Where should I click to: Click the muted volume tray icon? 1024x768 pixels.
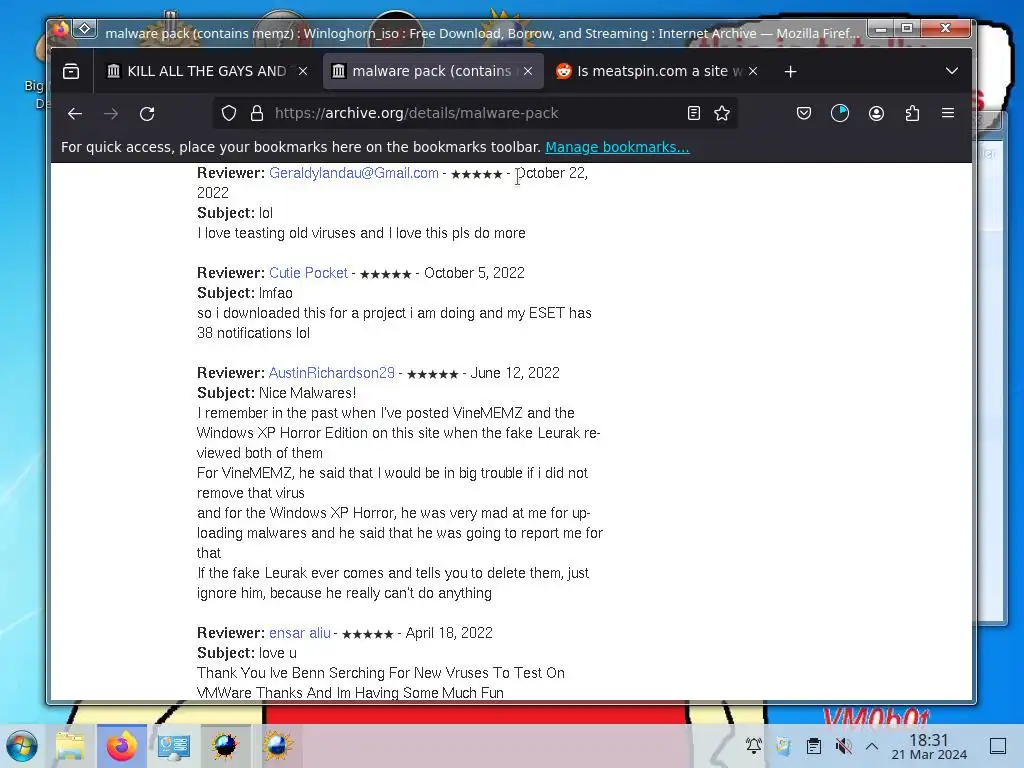[843, 745]
